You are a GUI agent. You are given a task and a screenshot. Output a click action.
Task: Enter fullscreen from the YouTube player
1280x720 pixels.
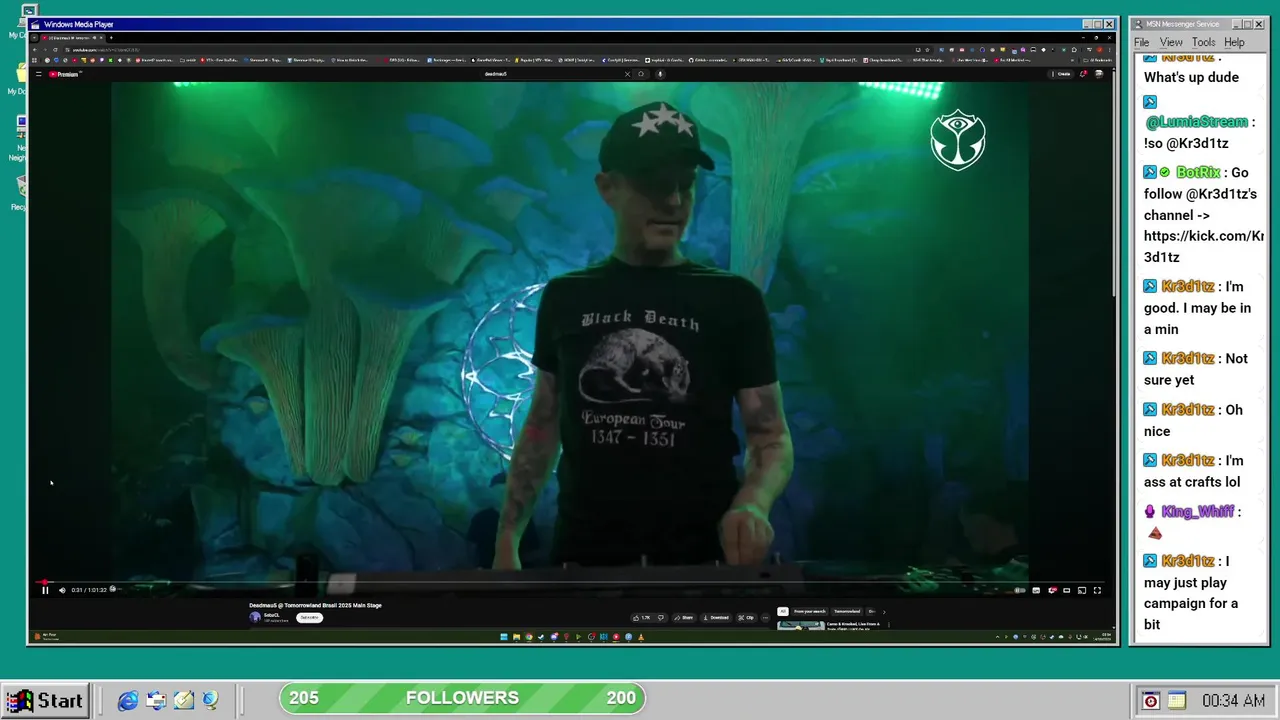pyautogui.click(x=1097, y=590)
